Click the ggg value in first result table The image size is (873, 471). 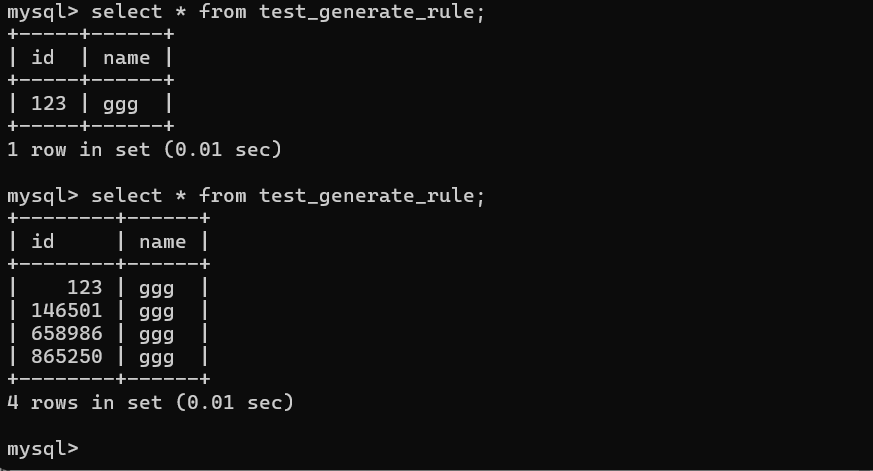pyautogui.click(x=120, y=105)
